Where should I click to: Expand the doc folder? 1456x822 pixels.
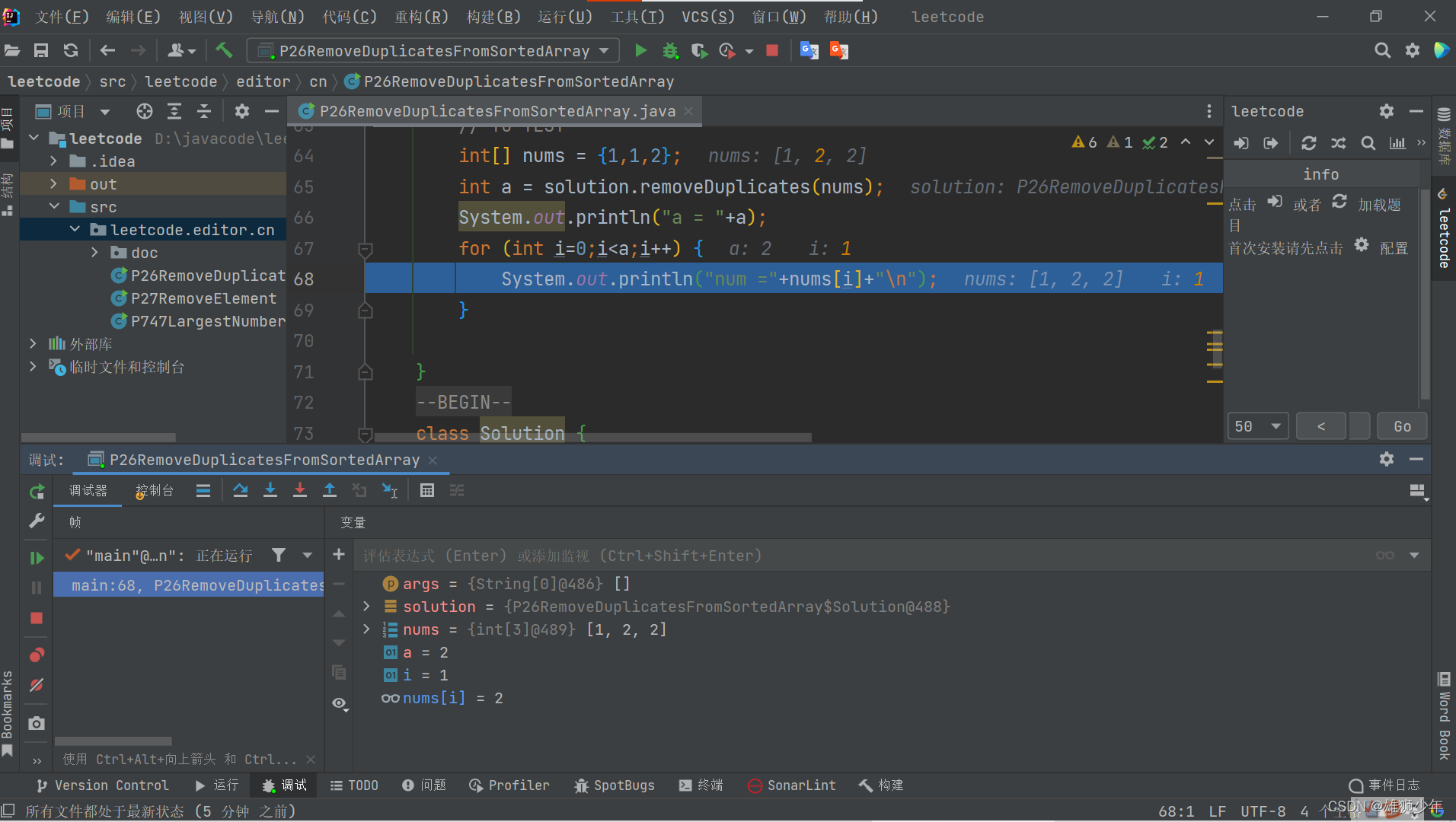click(x=94, y=253)
